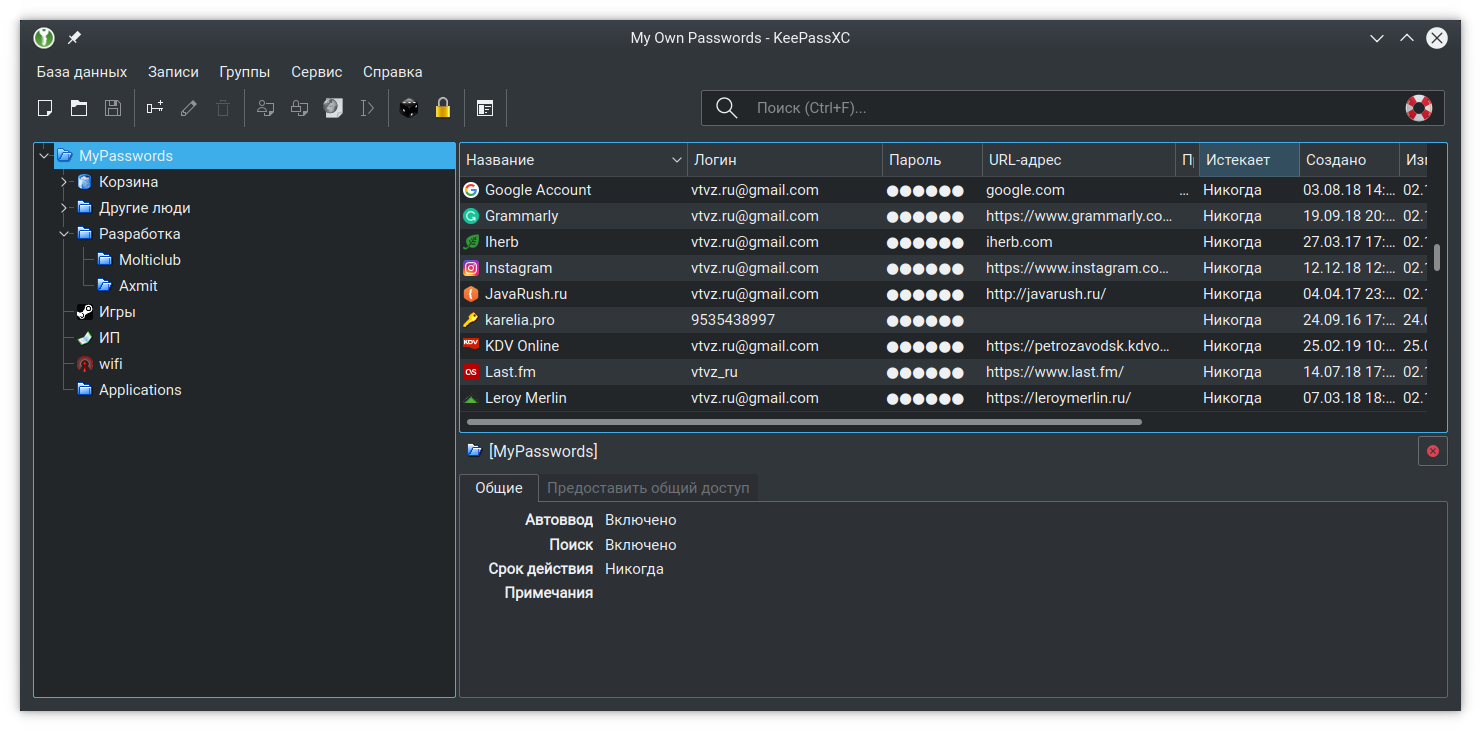Sort by the Истекает column header

[x=1249, y=160]
